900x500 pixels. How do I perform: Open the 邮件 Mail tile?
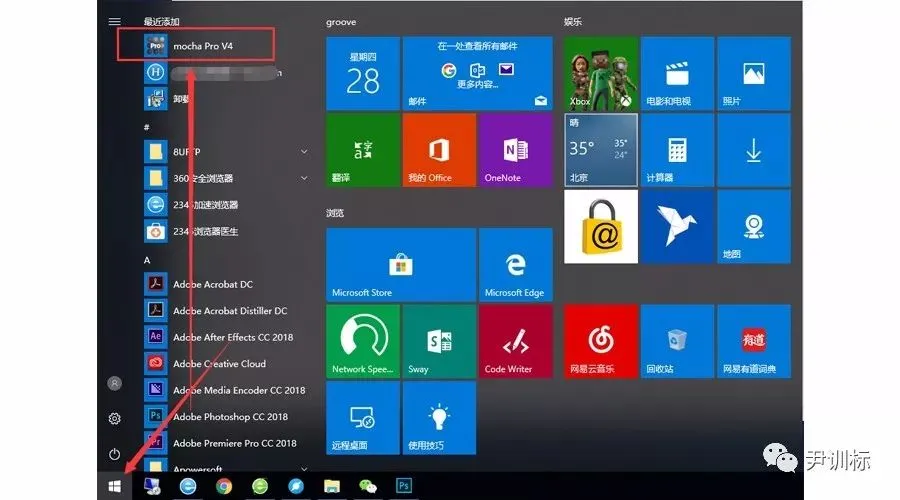[x=478, y=73]
